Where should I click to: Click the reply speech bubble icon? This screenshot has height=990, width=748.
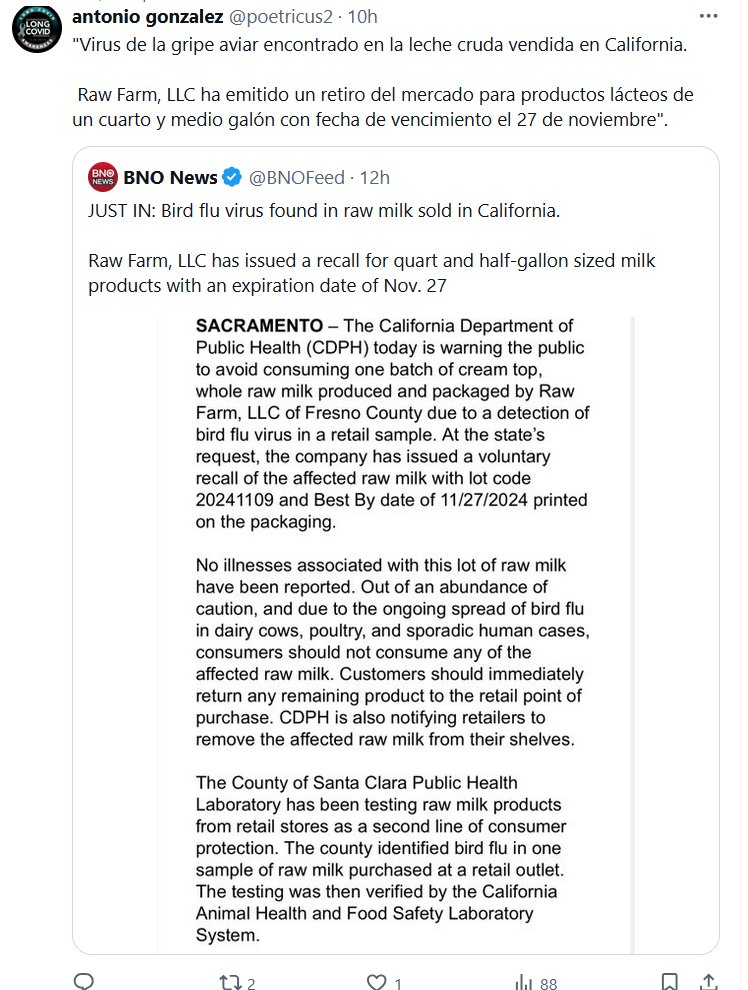click(85, 982)
